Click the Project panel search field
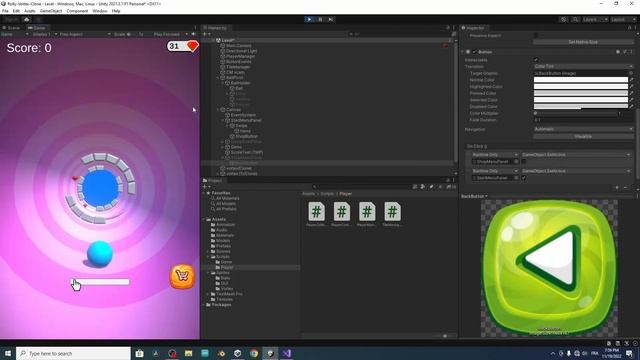Image resolution: width=640 pixels, height=360 pixels. coord(362,187)
